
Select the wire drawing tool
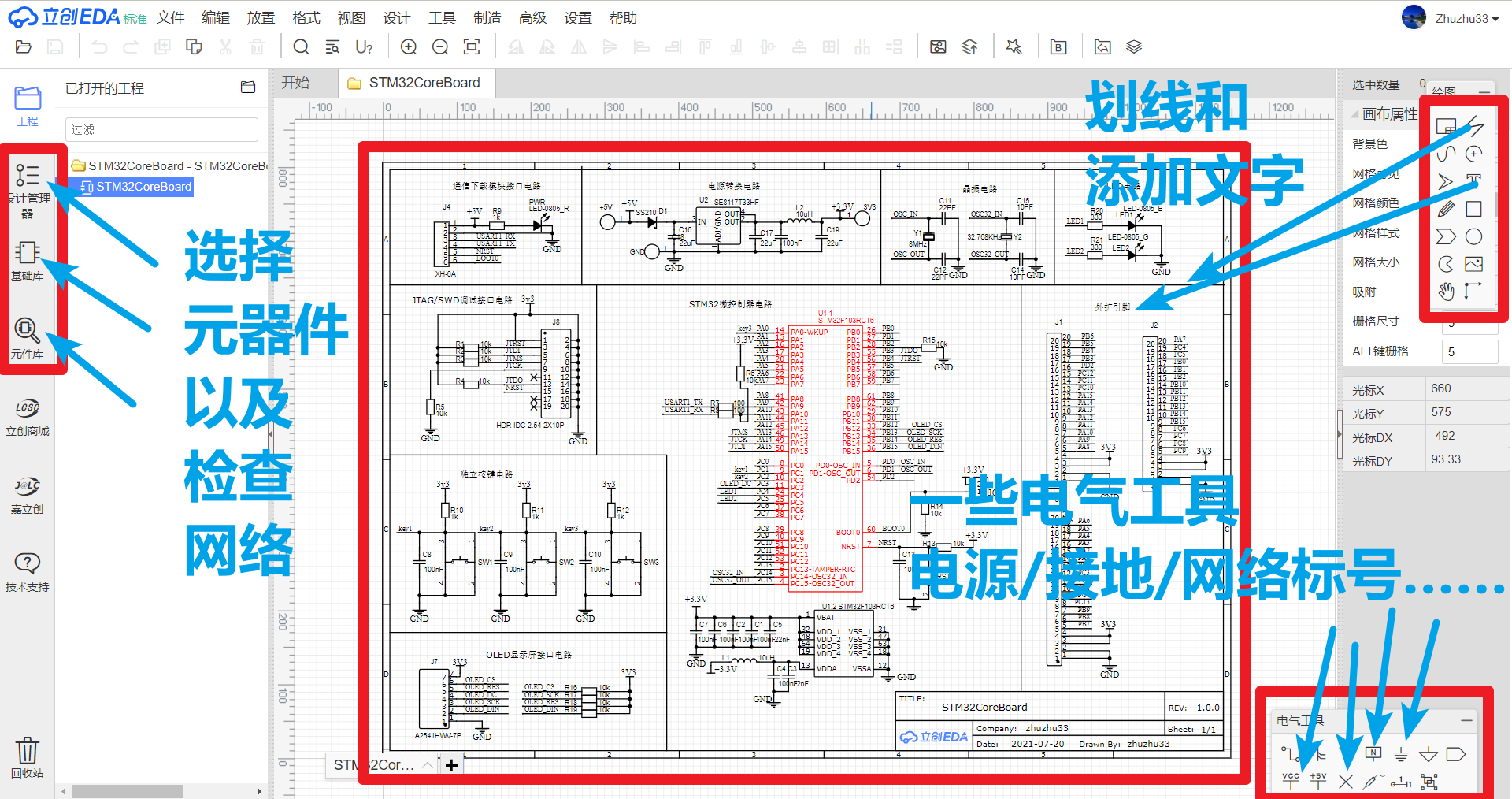pyautogui.click(x=1475, y=128)
